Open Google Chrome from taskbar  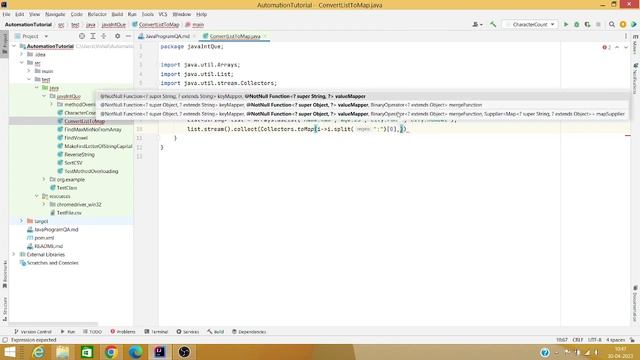[x=111, y=352]
